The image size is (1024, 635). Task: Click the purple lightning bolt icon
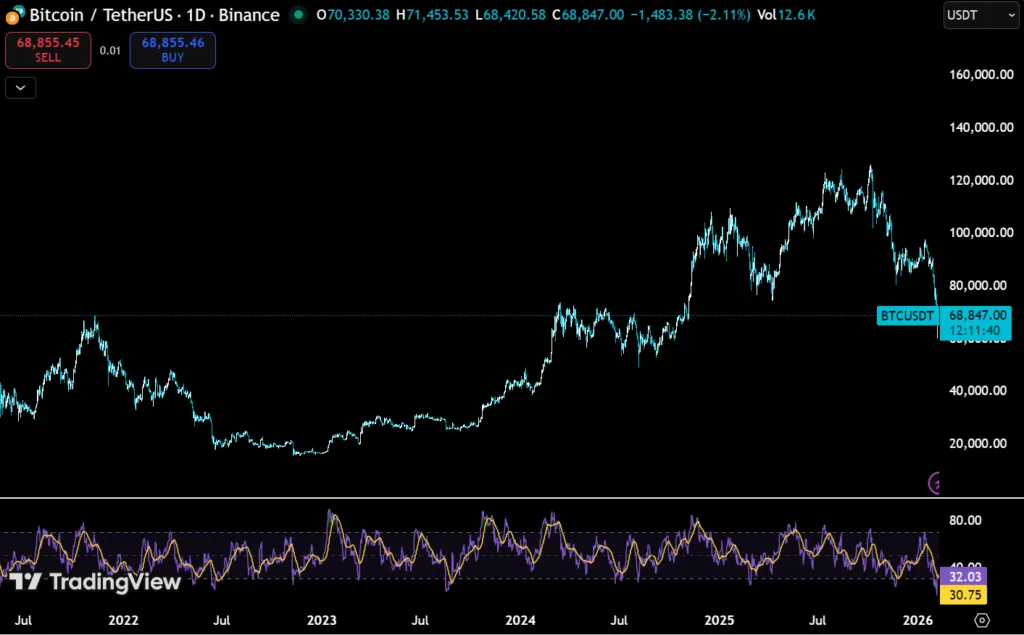click(936, 483)
